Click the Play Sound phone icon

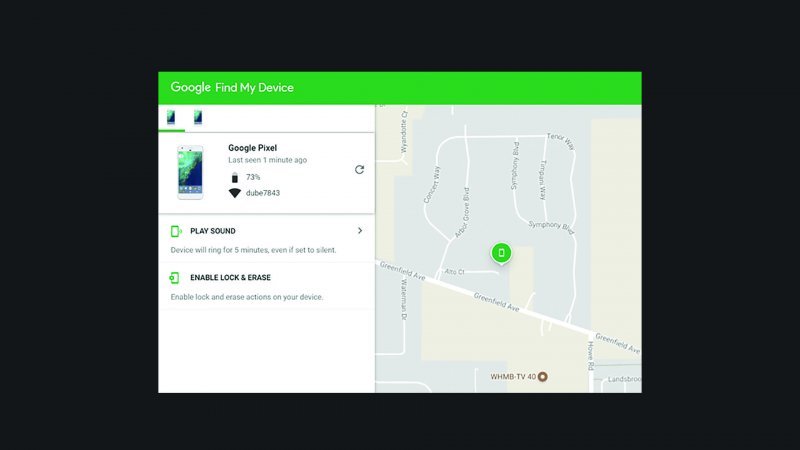tap(176, 231)
